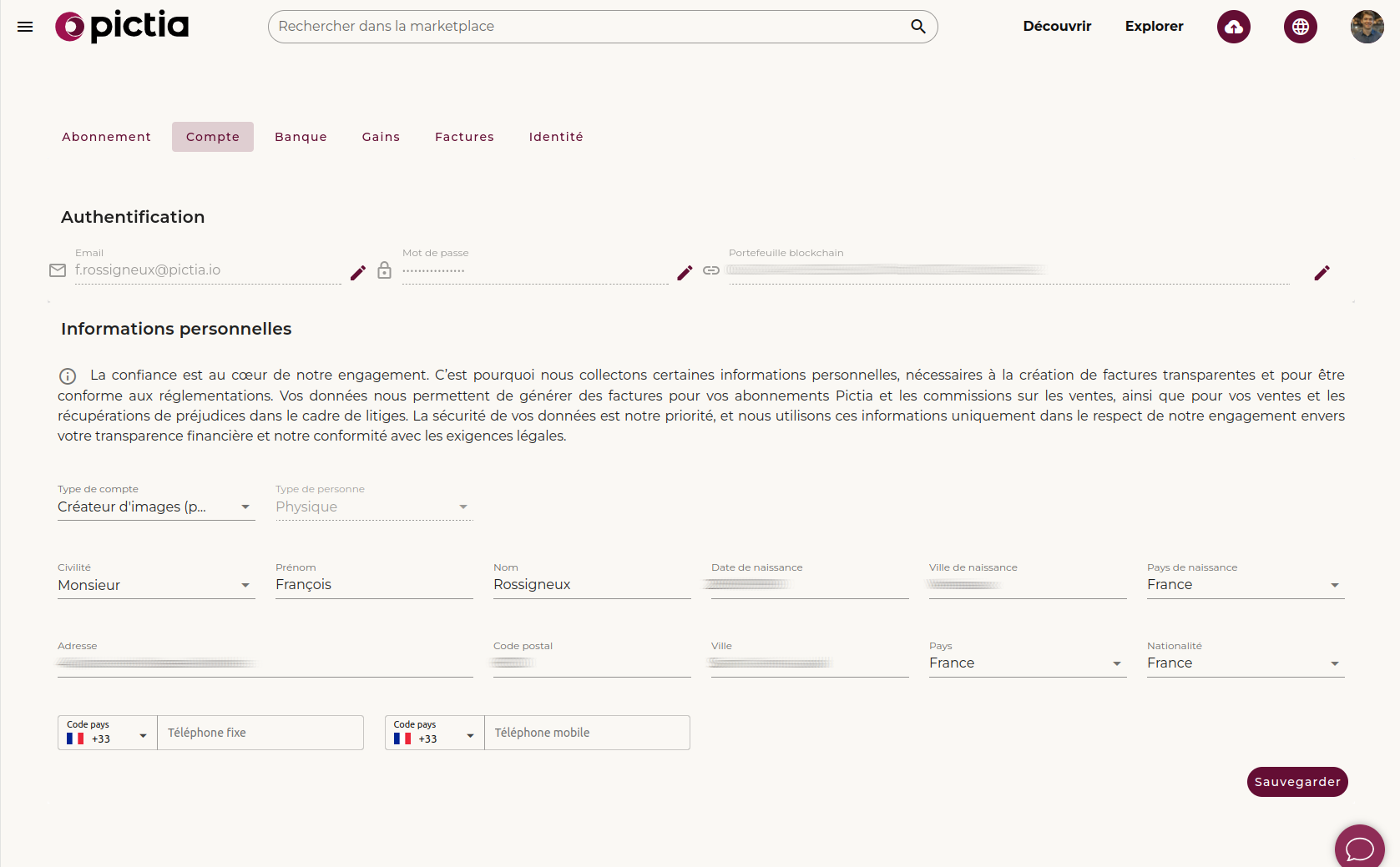The image size is (1400, 867).
Task: Open the chat support bubble
Action: tap(1359, 848)
